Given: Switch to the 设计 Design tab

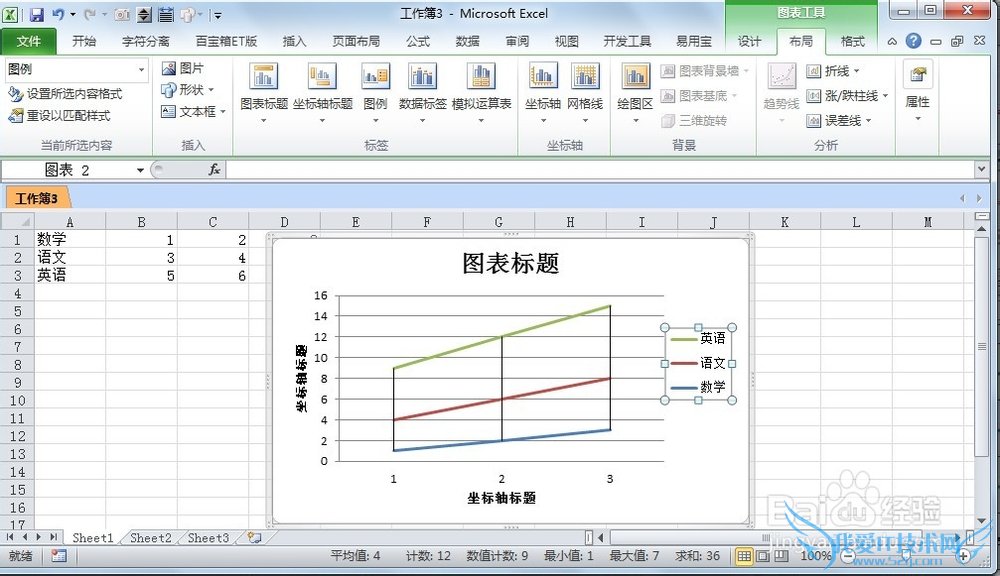Looking at the screenshot, I should [749, 41].
